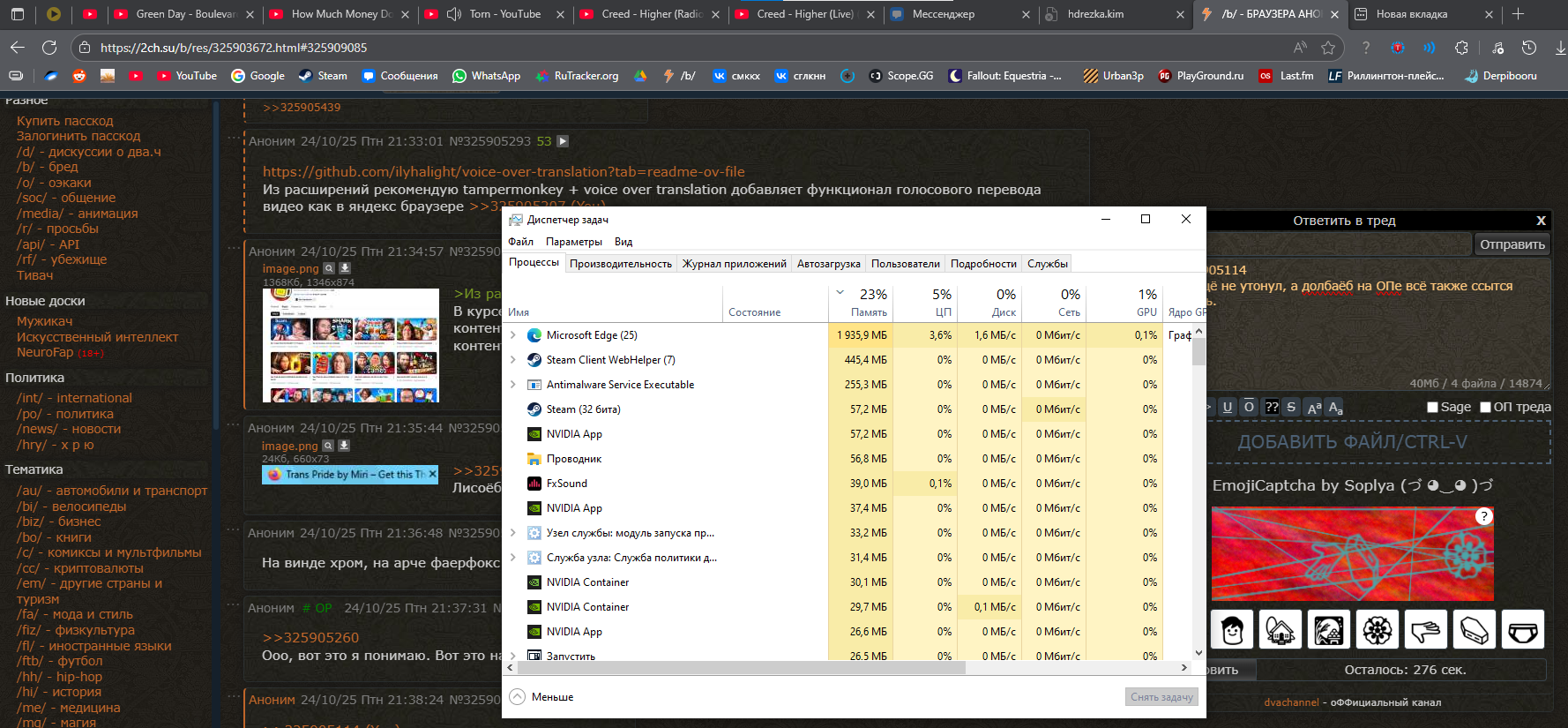Expand Antimalware Service Executable row
Image resolution: width=1568 pixels, height=728 pixels.
click(513, 385)
